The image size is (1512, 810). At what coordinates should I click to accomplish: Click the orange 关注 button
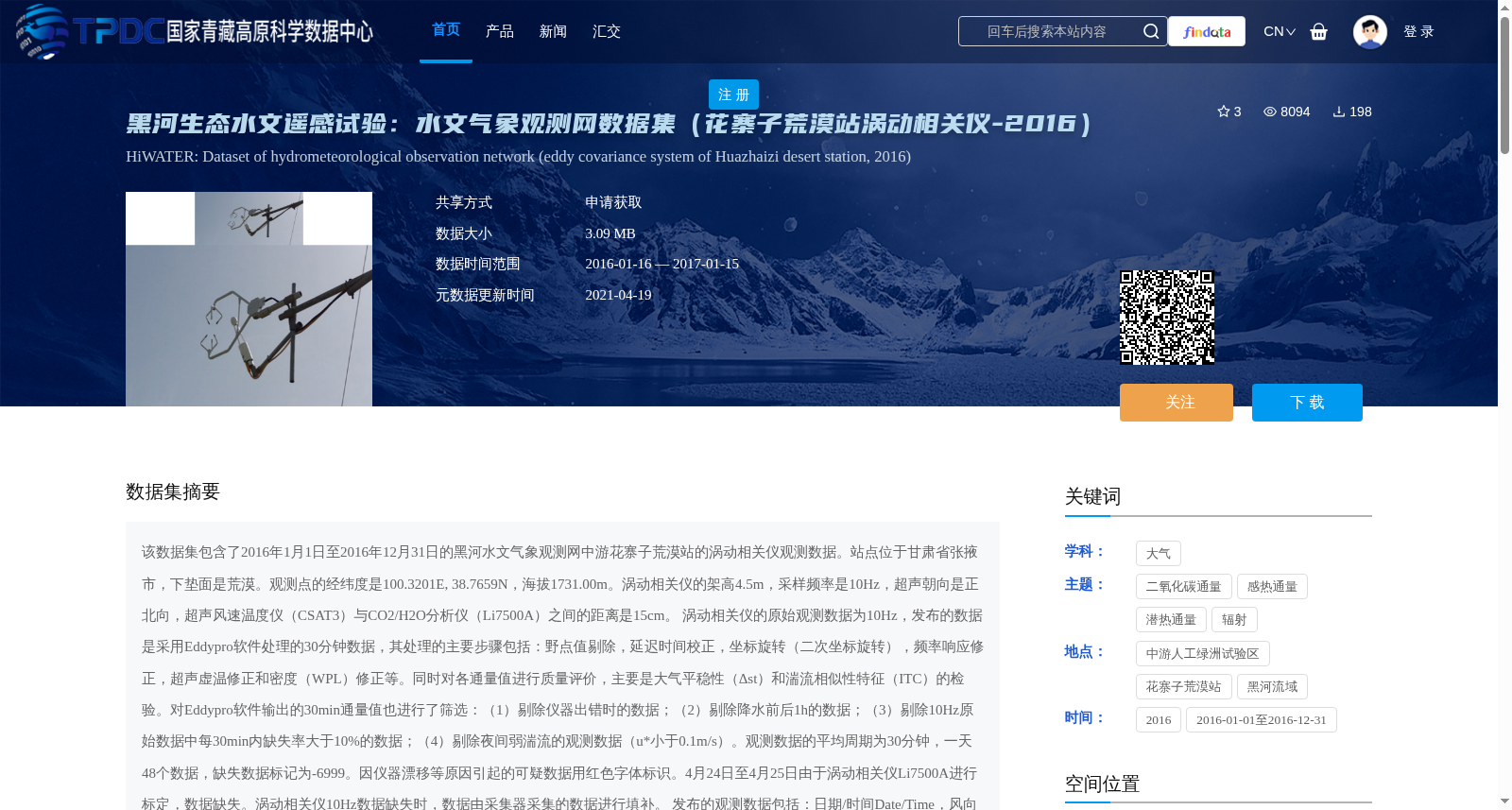(x=1177, y=403)
